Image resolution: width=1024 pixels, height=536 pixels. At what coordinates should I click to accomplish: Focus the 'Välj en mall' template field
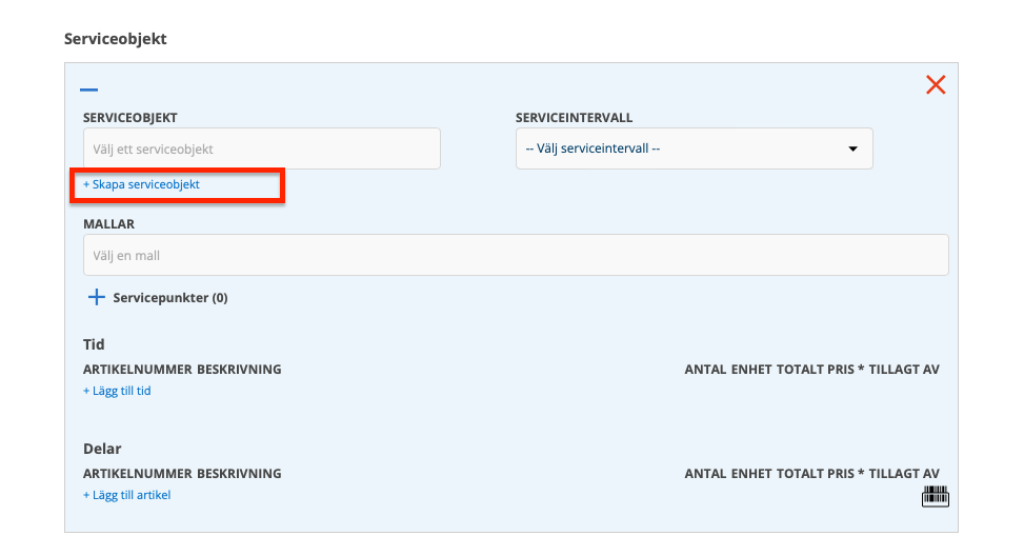click(x=515, y=255)
